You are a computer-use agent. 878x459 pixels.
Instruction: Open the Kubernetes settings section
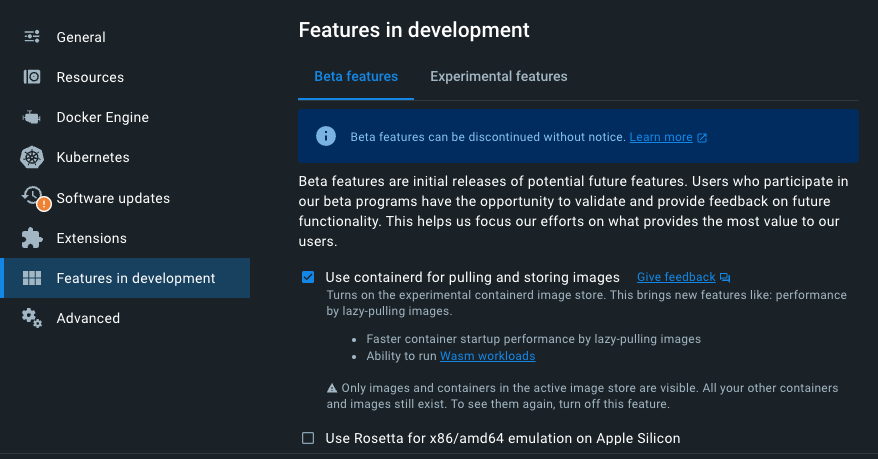pyautogui.click(x=93, y=157)
